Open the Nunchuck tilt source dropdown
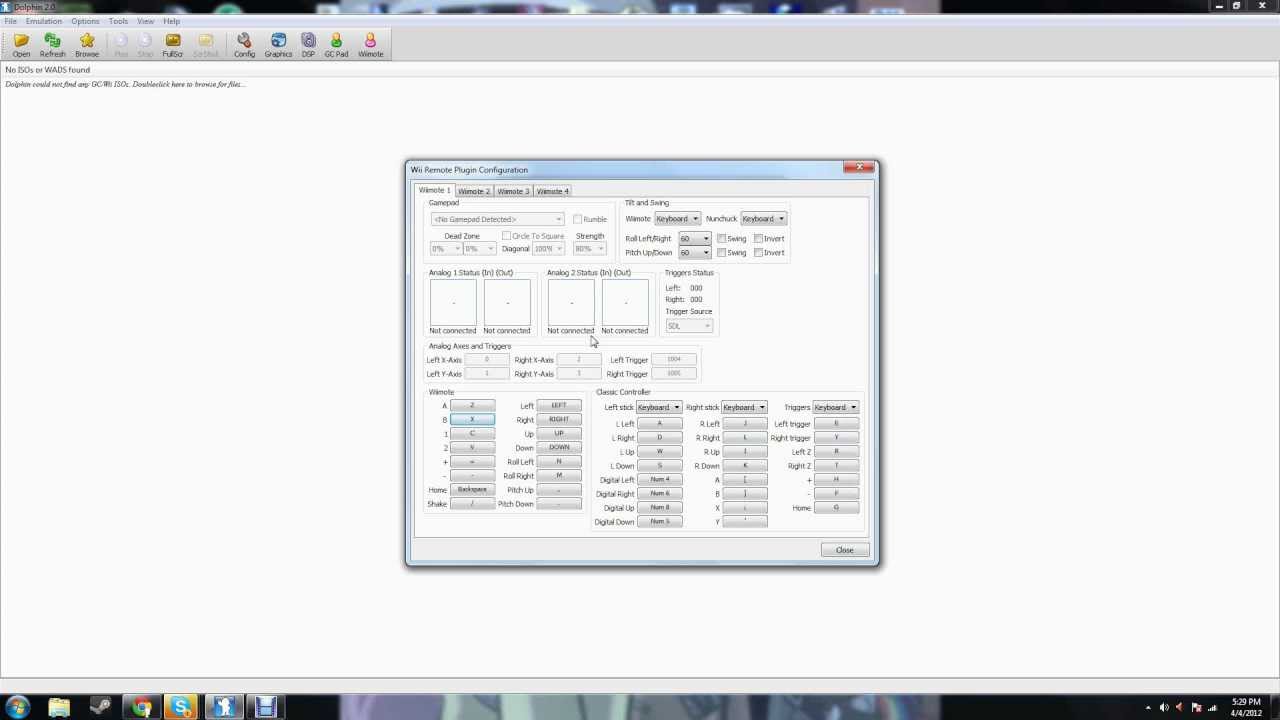1280x720 pixels. (763, 219)
